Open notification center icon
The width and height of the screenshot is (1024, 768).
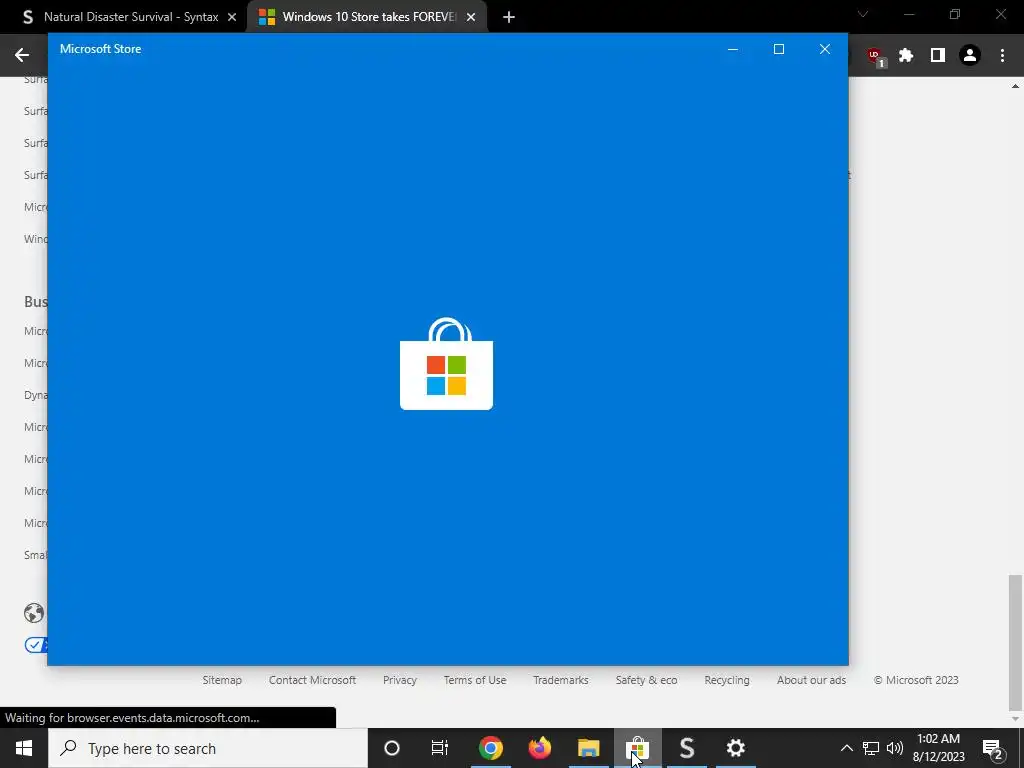993,748
